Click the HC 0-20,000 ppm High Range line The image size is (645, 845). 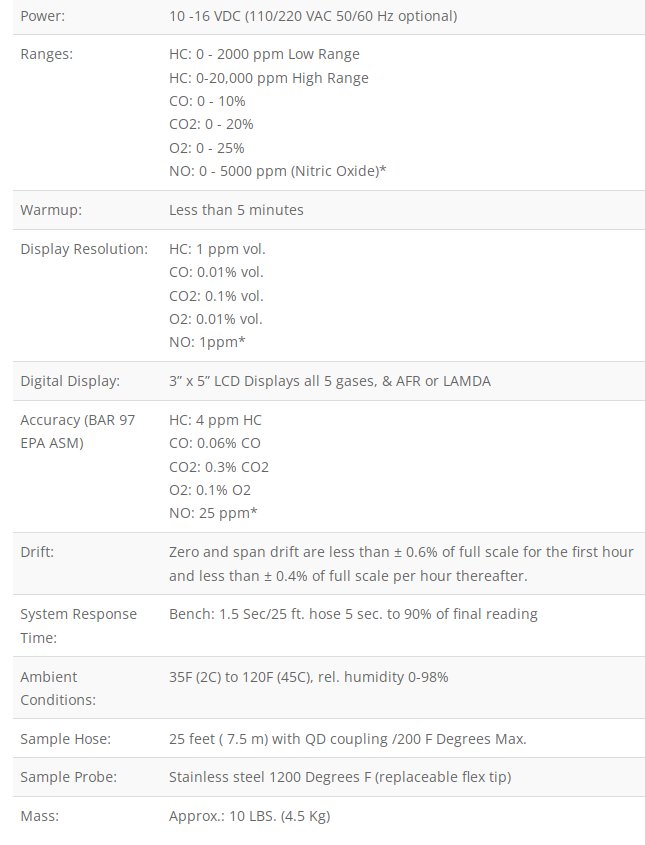coord(268,78)
